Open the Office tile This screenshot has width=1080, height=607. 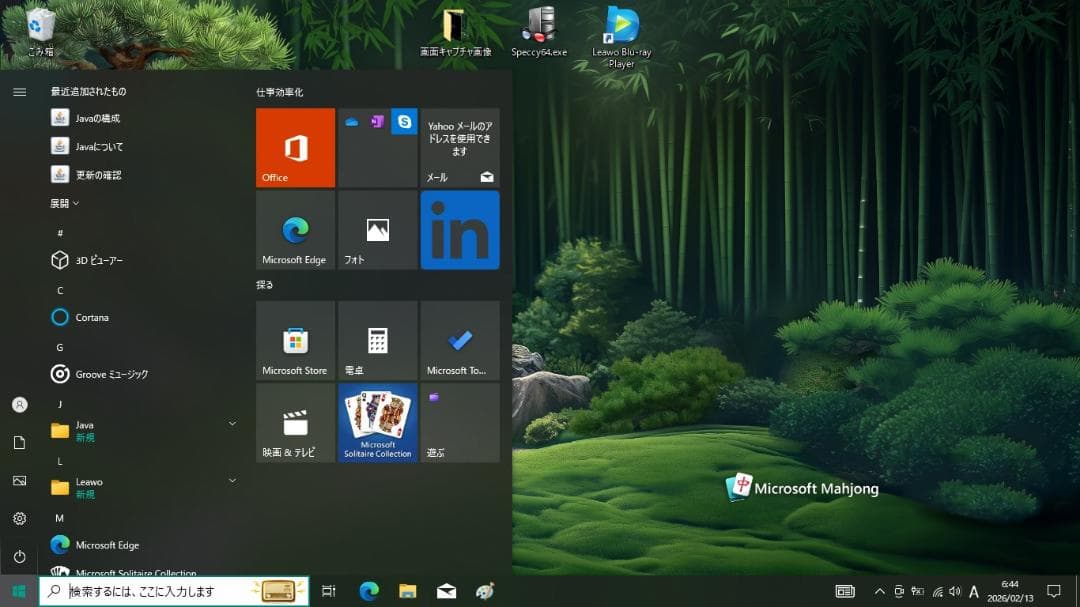[x=295, y=148]
